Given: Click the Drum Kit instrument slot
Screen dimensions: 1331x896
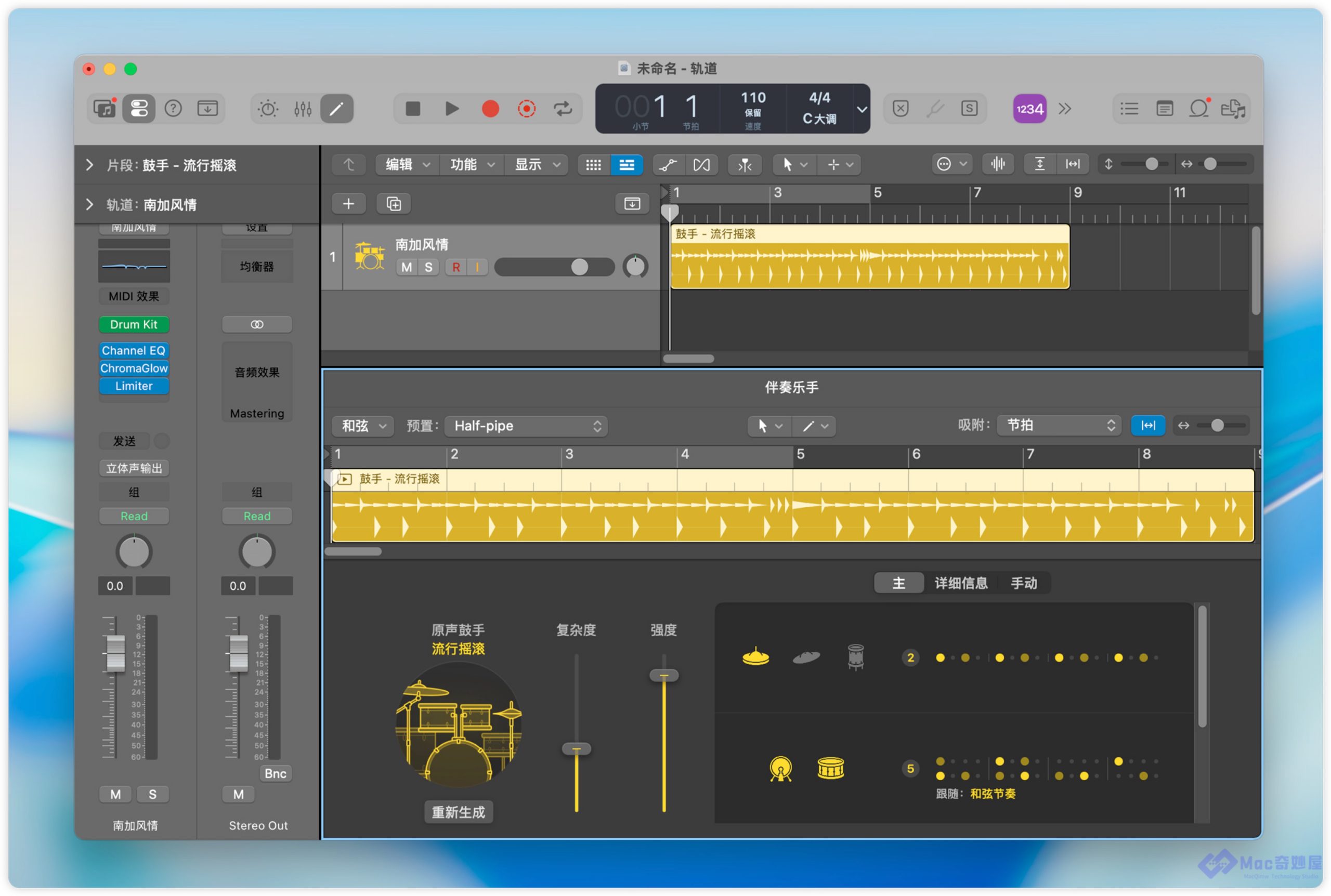Looking at the screenshot, I should coord(134,325).
